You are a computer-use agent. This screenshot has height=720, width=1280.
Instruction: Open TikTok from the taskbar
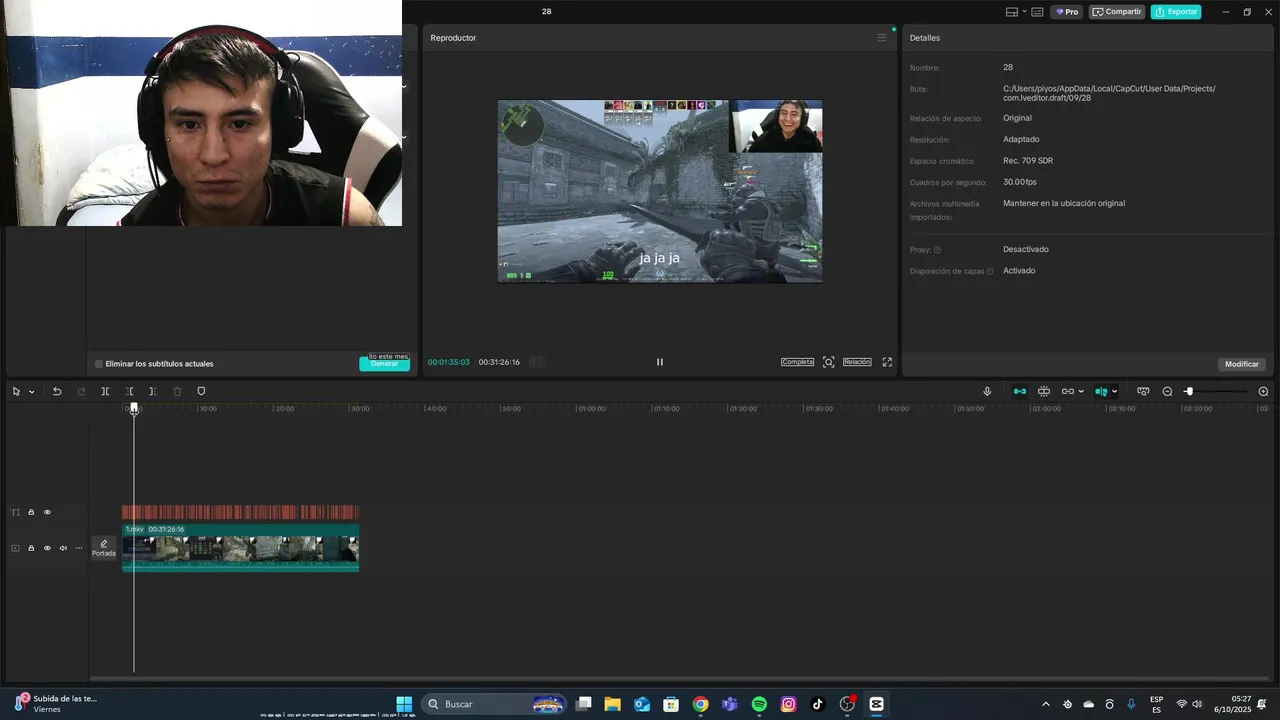point(818,704)
